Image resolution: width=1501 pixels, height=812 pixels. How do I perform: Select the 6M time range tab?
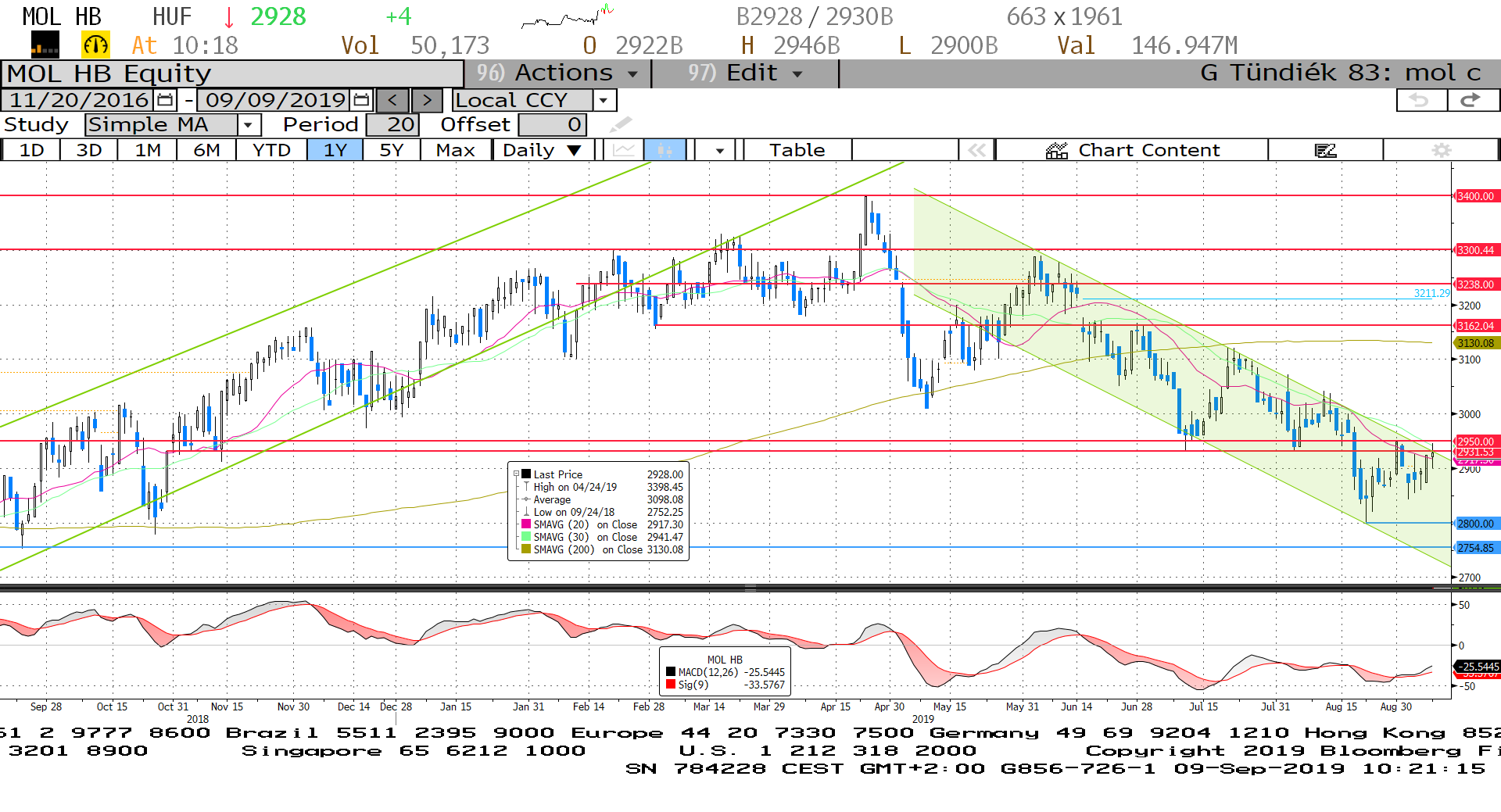(x=206, y=150)
